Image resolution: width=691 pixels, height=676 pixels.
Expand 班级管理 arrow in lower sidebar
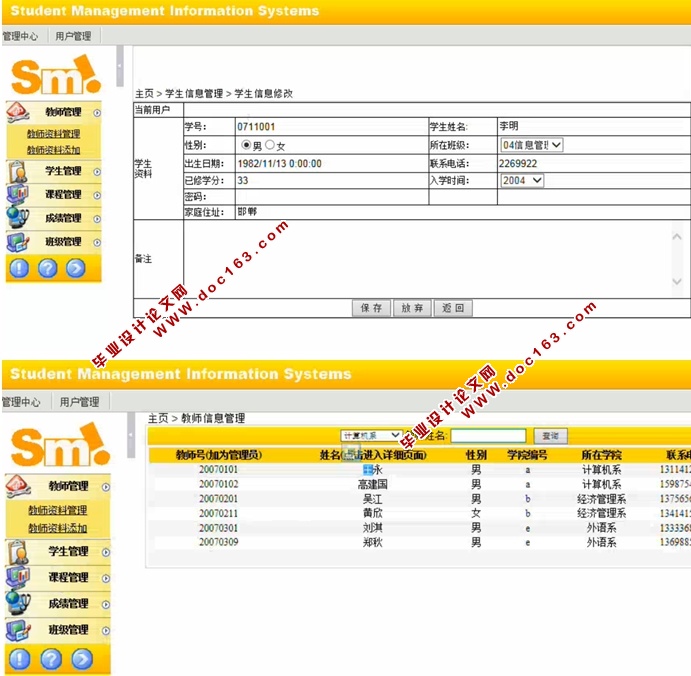click(106, 631)
